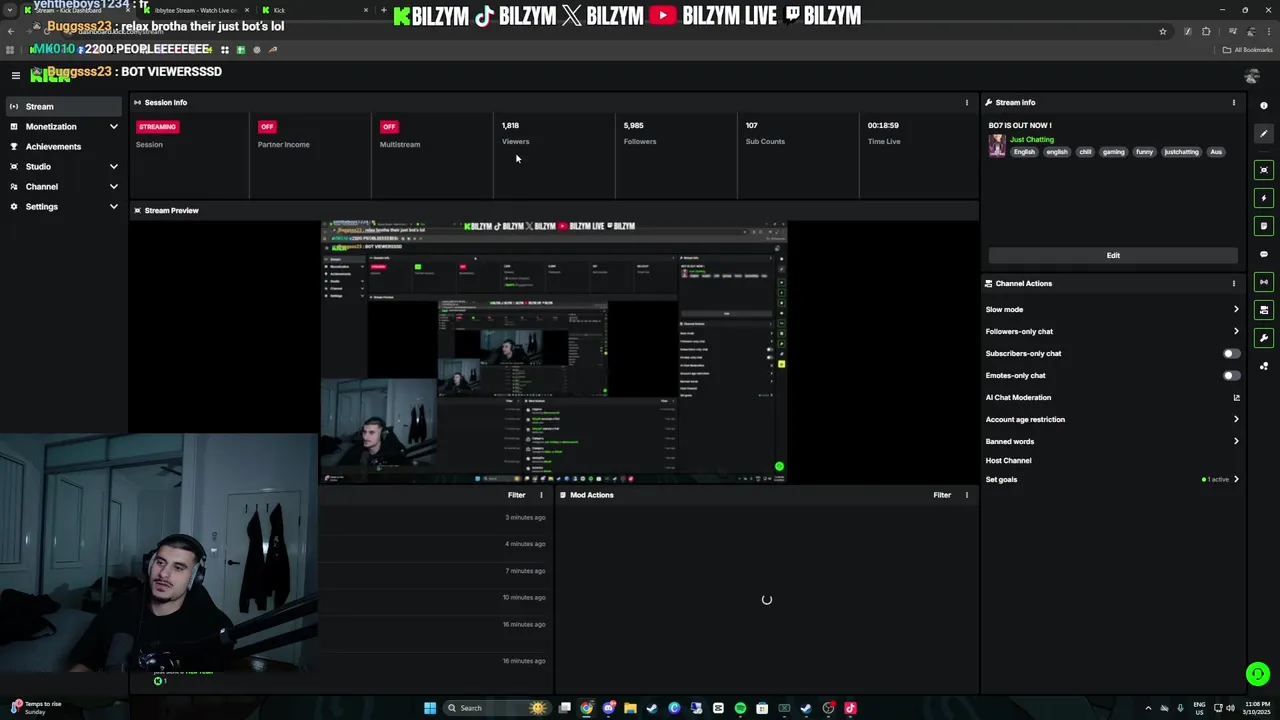Toggle Subscribers-only chat switch
Image resolution: width=1280 pixels, height=720 pixels.
[1231, 353]
